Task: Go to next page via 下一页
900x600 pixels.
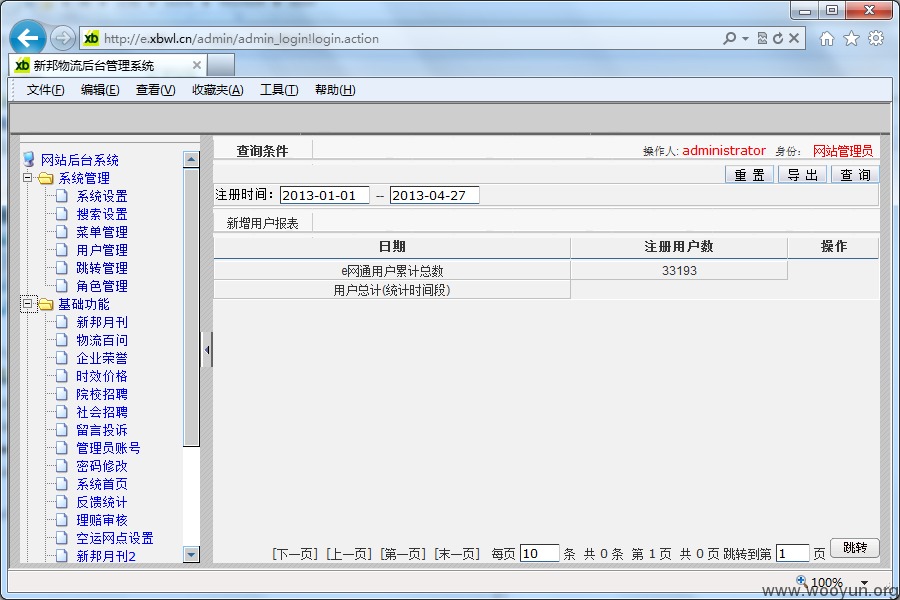Action: (295, 553)
